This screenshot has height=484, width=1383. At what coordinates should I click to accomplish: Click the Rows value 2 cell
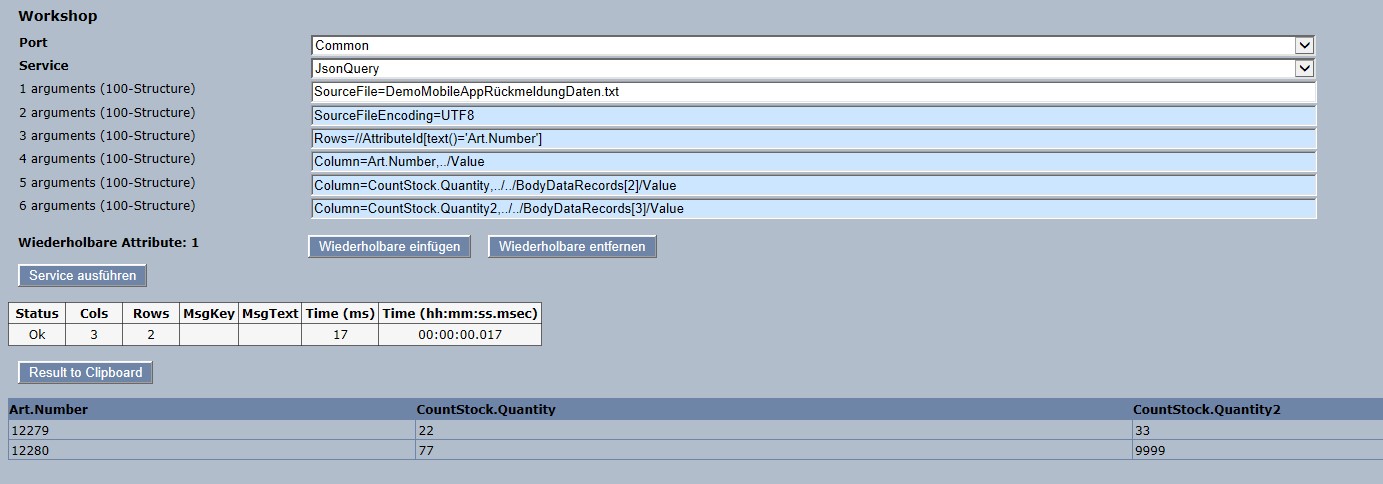(x=151, y=335)
